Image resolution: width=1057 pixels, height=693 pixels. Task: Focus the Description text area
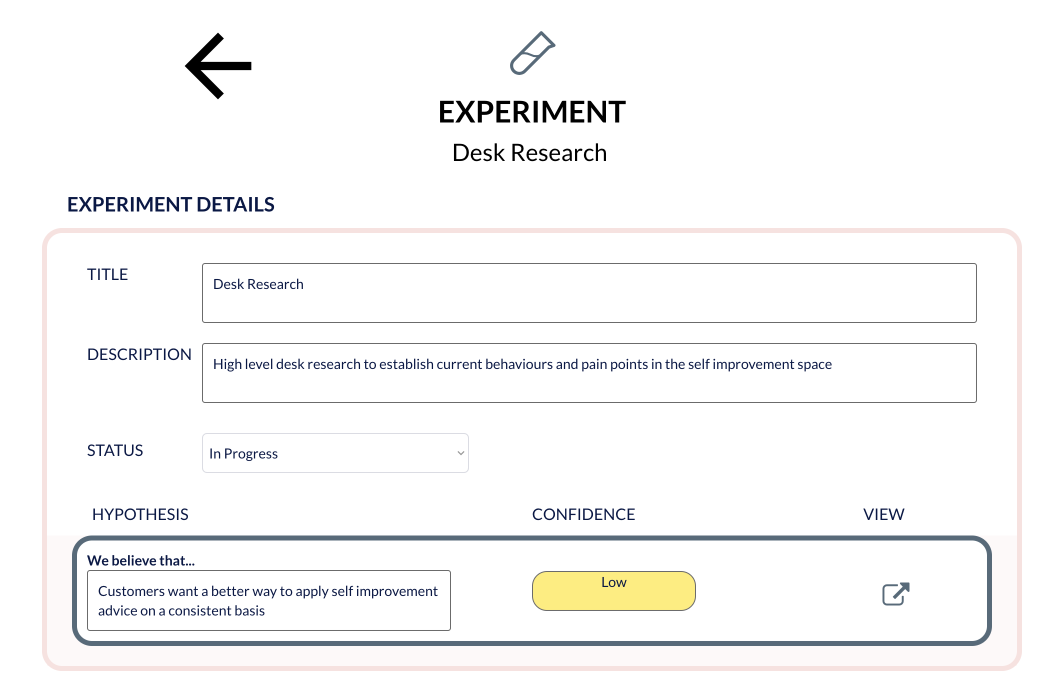[589, 373]
